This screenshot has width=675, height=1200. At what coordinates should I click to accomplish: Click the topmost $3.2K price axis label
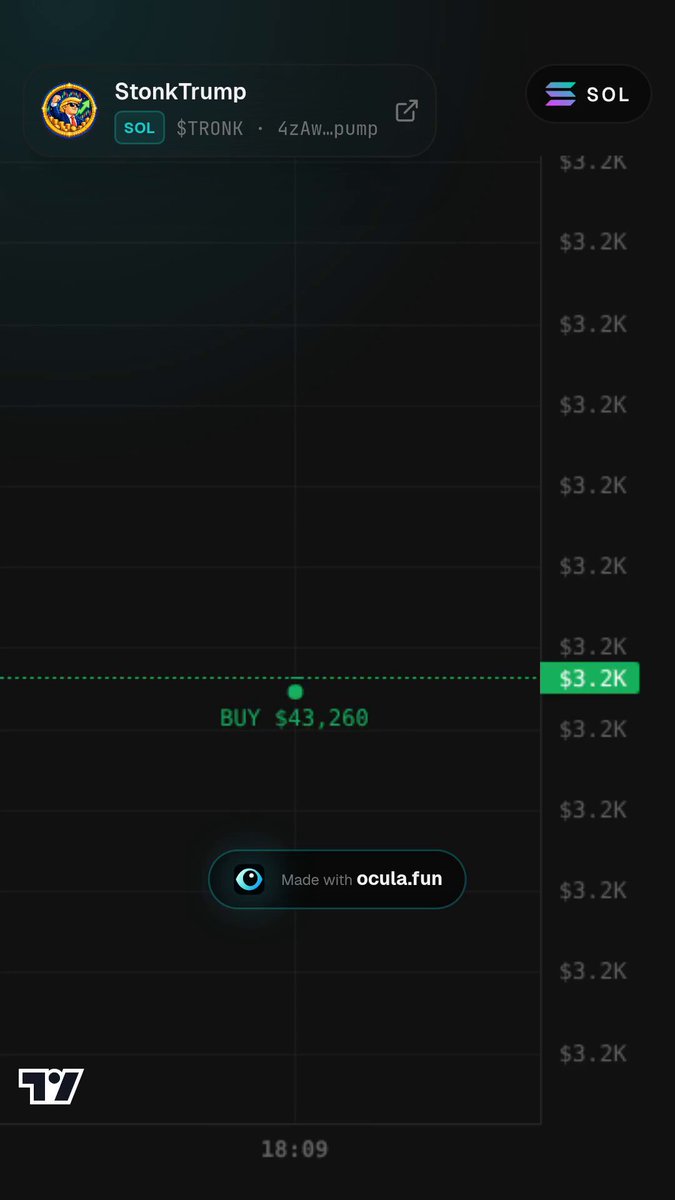point(593,162)
